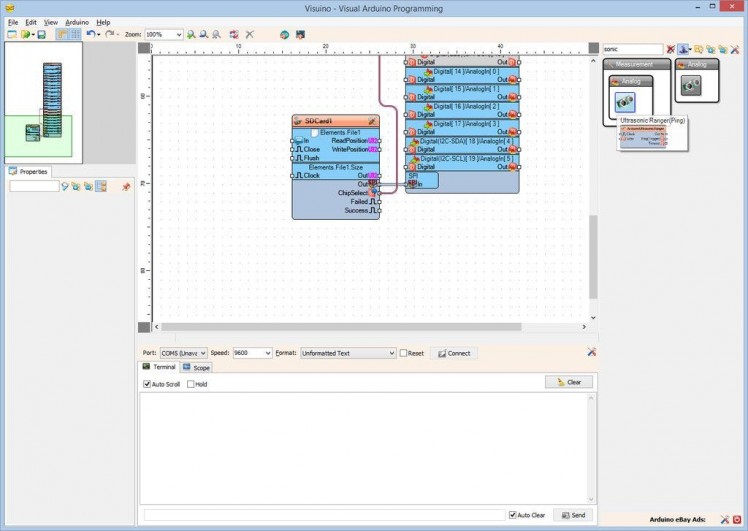Image resolution: width=748 pixels, height=531 pixels.
Task: Click the Save project toolbar icon
Action: [x=41, y=34]
